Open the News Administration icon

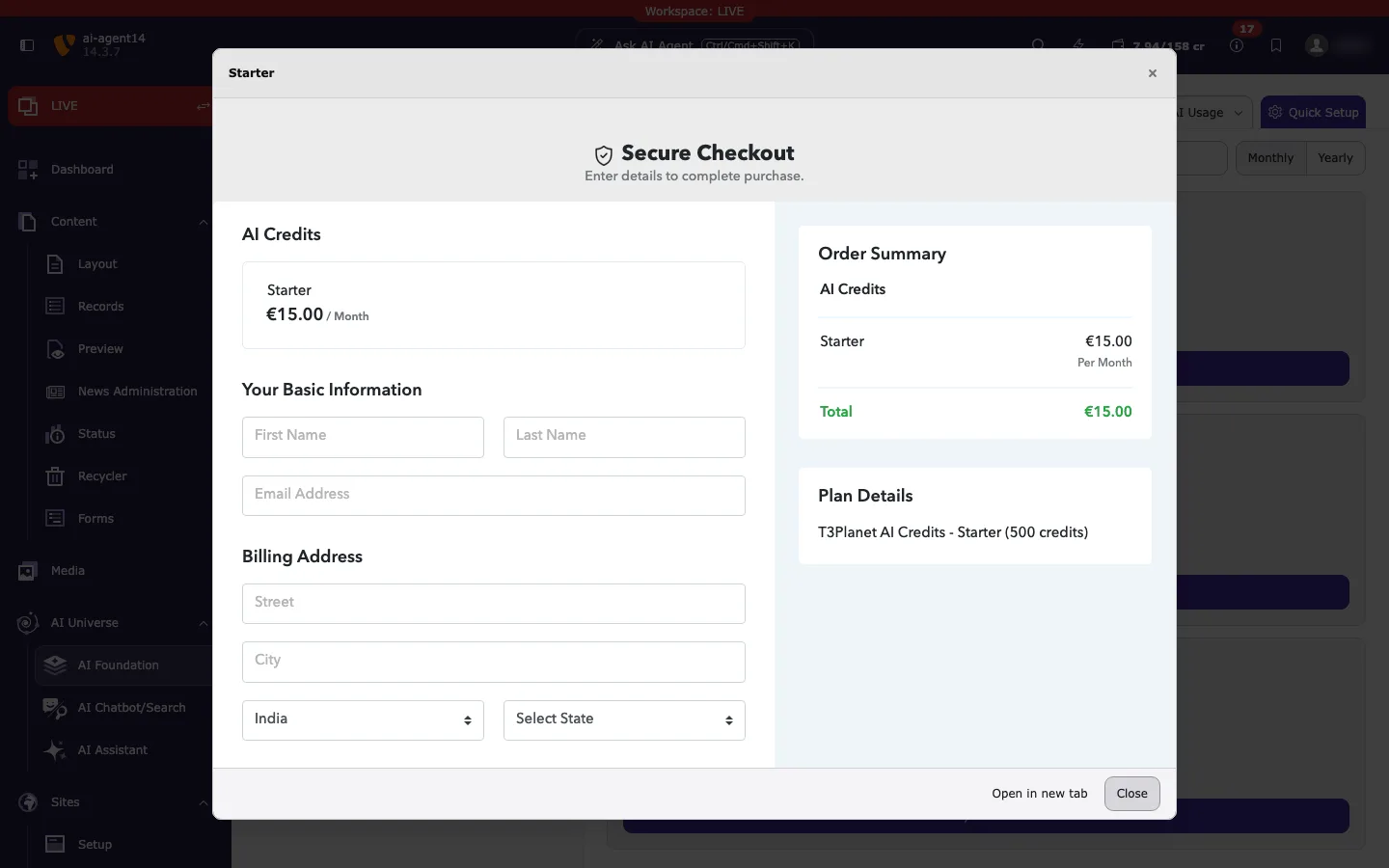[55, 392]
